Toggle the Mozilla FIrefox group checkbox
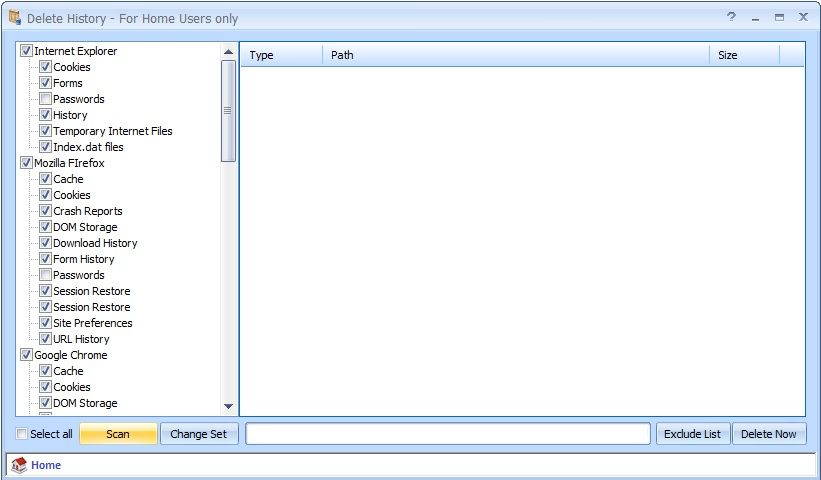Screen dimensions: 821x480 tap(26, 163)
